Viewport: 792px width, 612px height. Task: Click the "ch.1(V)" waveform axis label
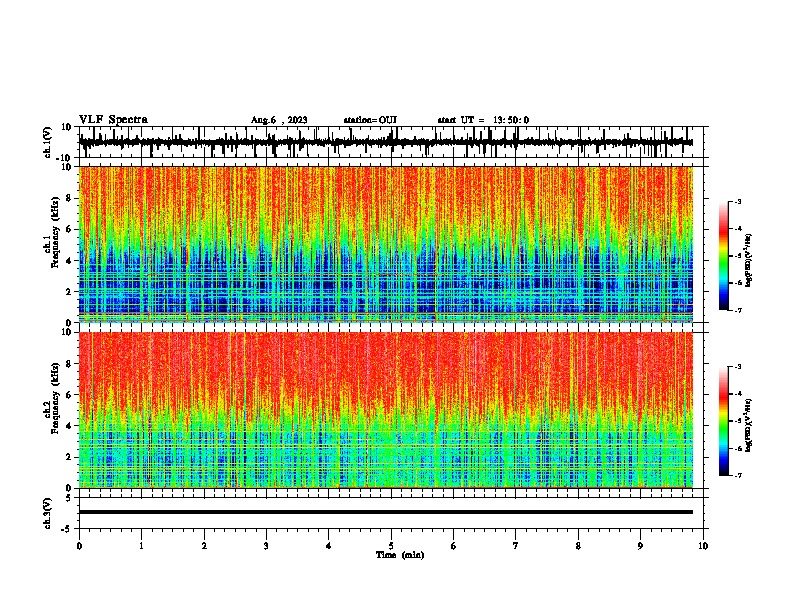pyautogui.click(x=48, y=142)
